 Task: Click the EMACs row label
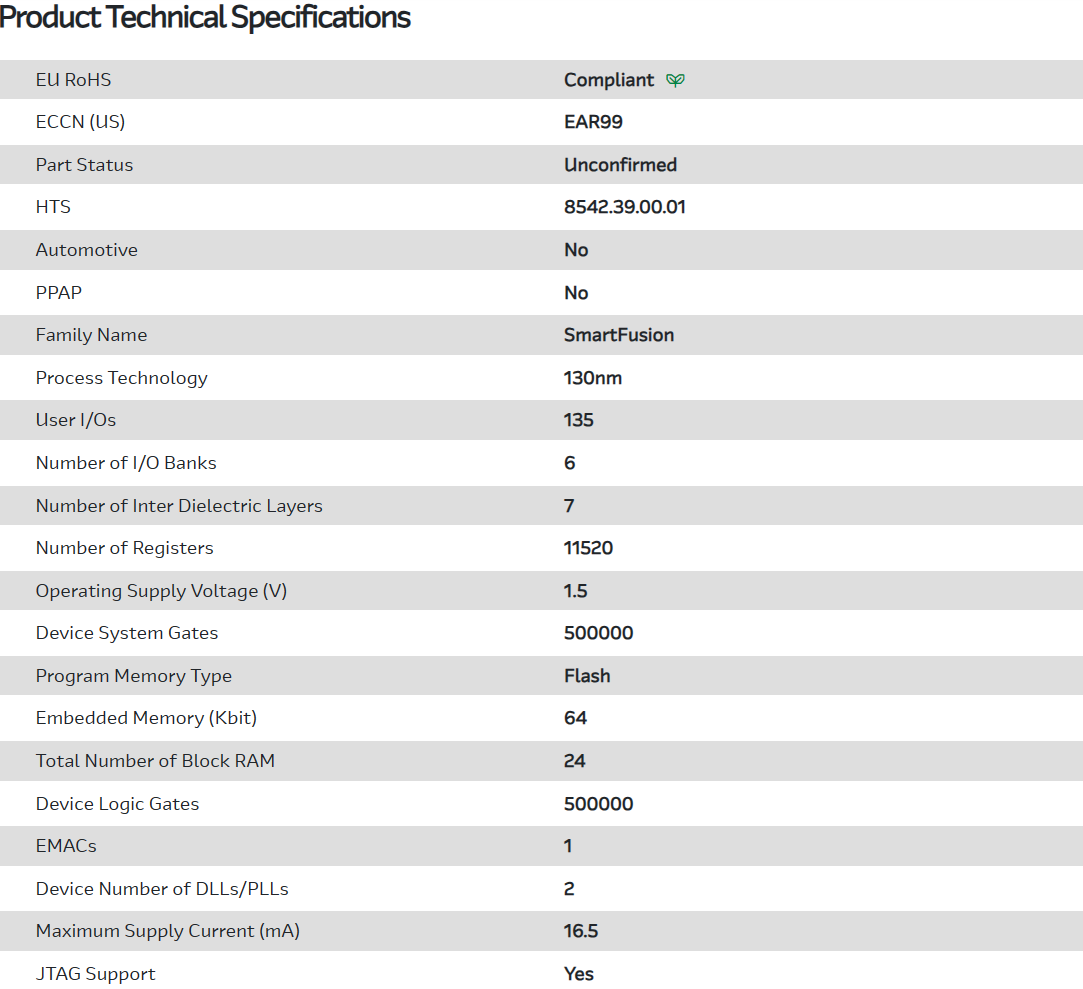(x=66, y=846)
